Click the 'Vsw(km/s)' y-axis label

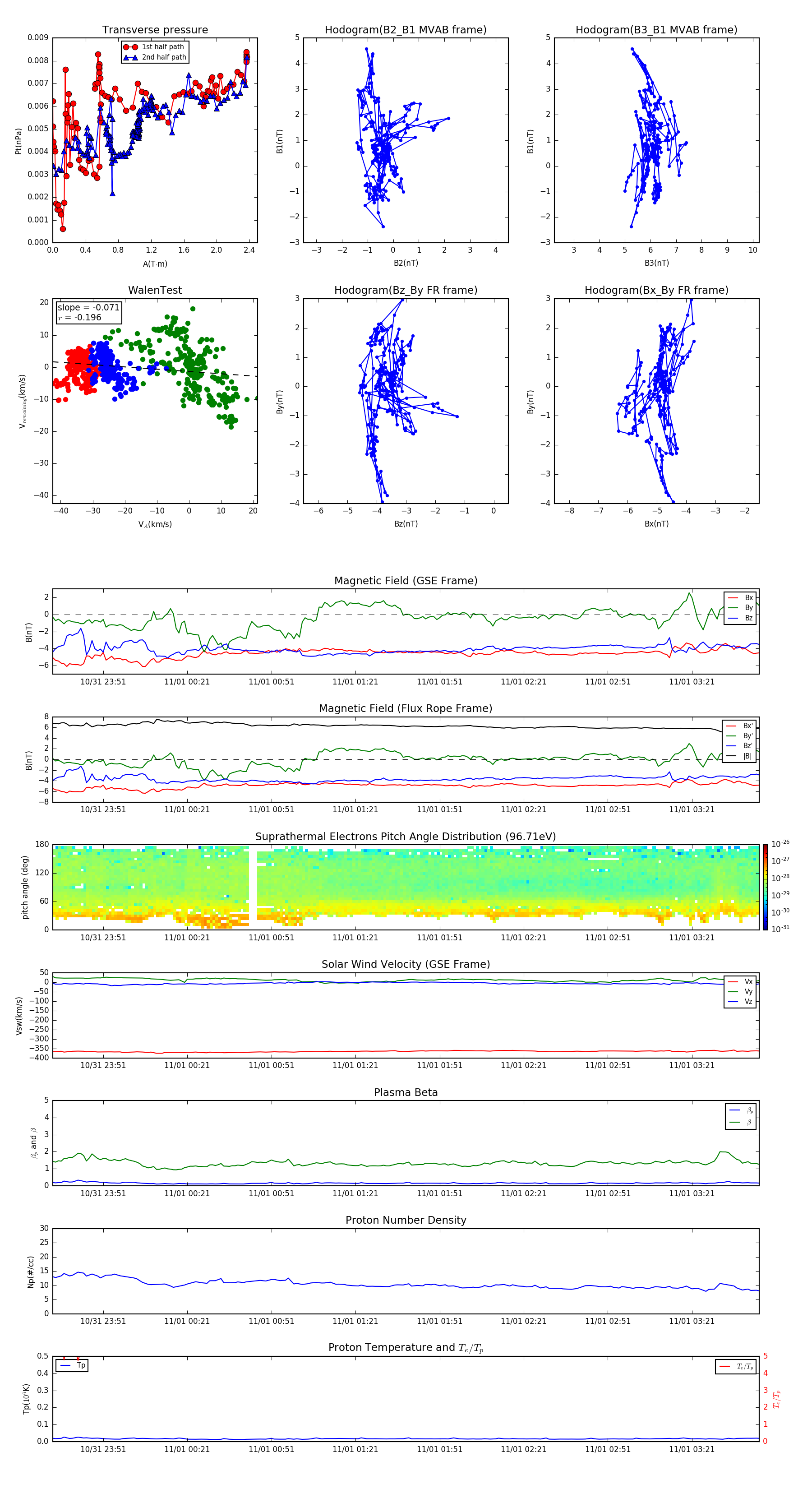pyautogui.click(x=19, y=1016)
